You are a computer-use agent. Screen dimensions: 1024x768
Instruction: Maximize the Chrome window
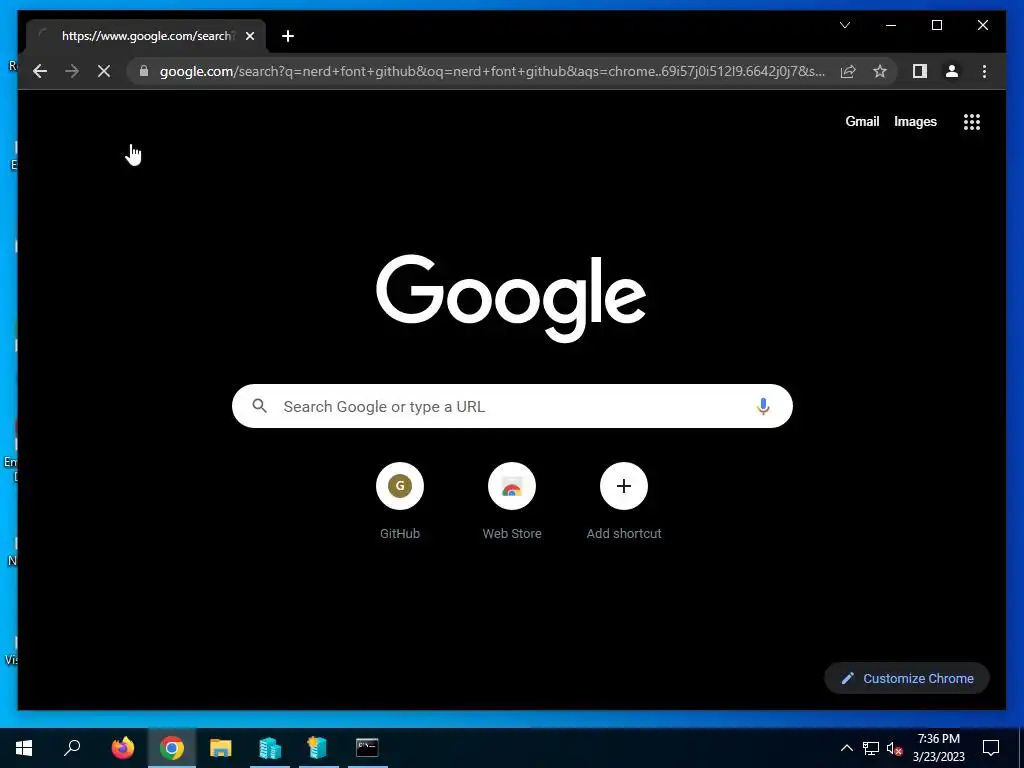[x=936, y=25]
